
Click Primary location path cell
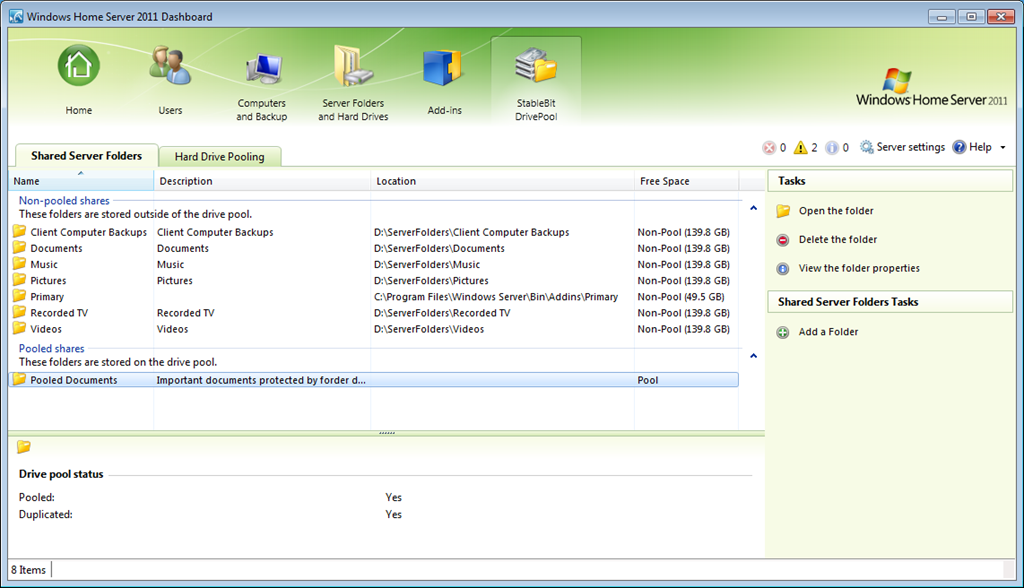[x=496, y=297]
